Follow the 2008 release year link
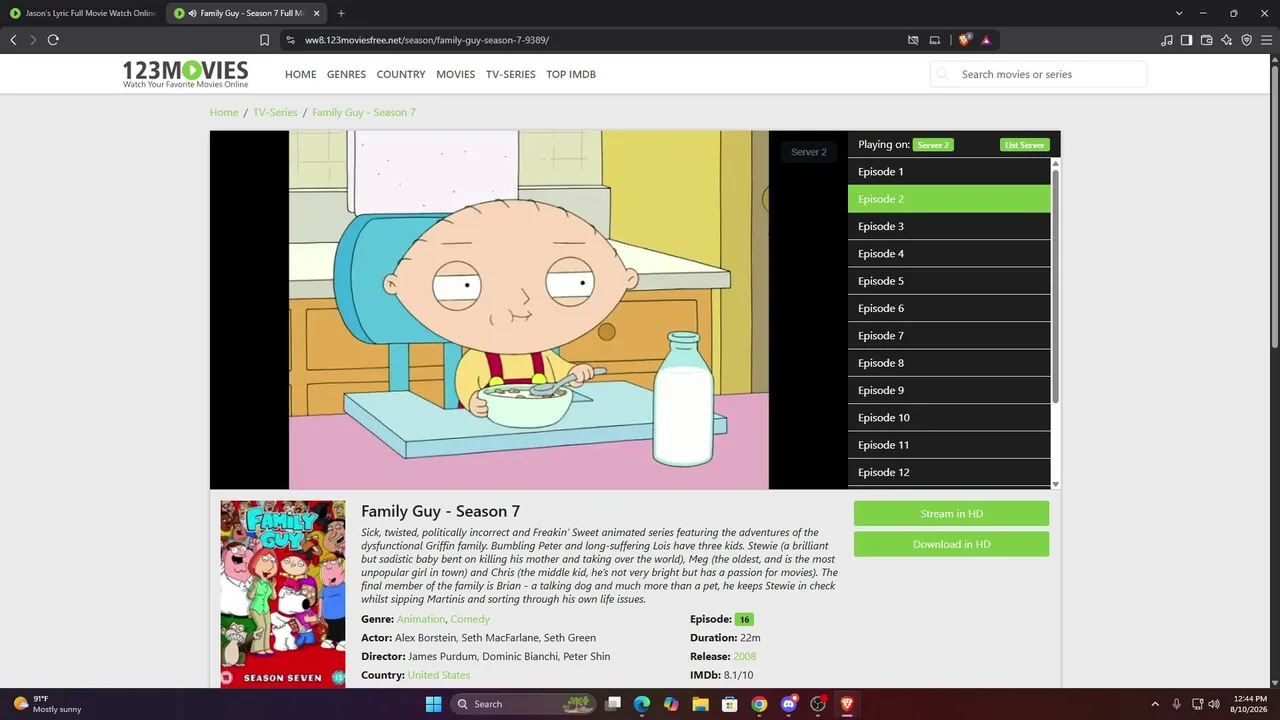This screenshot has width=1280, height=720. [x=744, y=656]
